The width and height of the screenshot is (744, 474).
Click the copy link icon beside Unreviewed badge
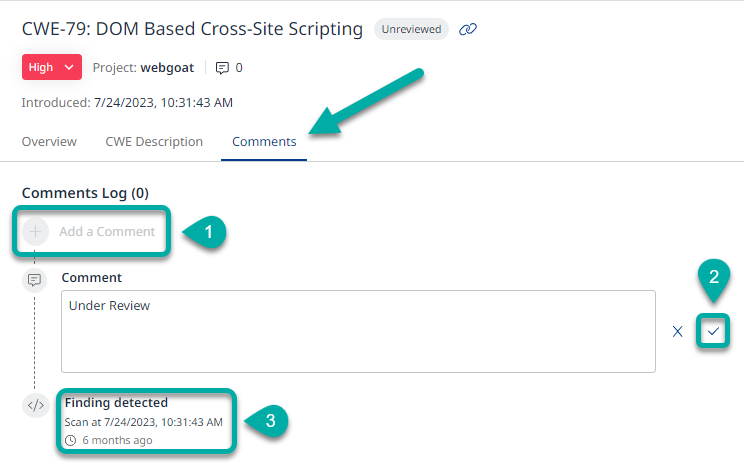tap(468, 30)
